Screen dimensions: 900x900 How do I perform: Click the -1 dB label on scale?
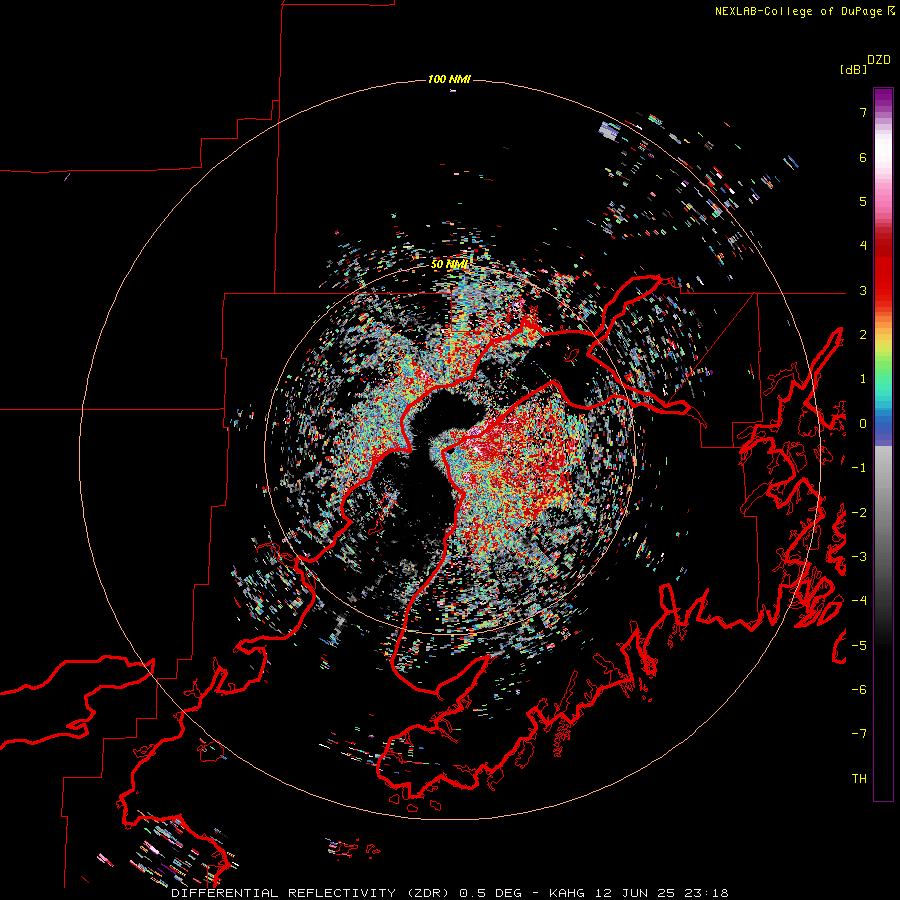point(859,468)
